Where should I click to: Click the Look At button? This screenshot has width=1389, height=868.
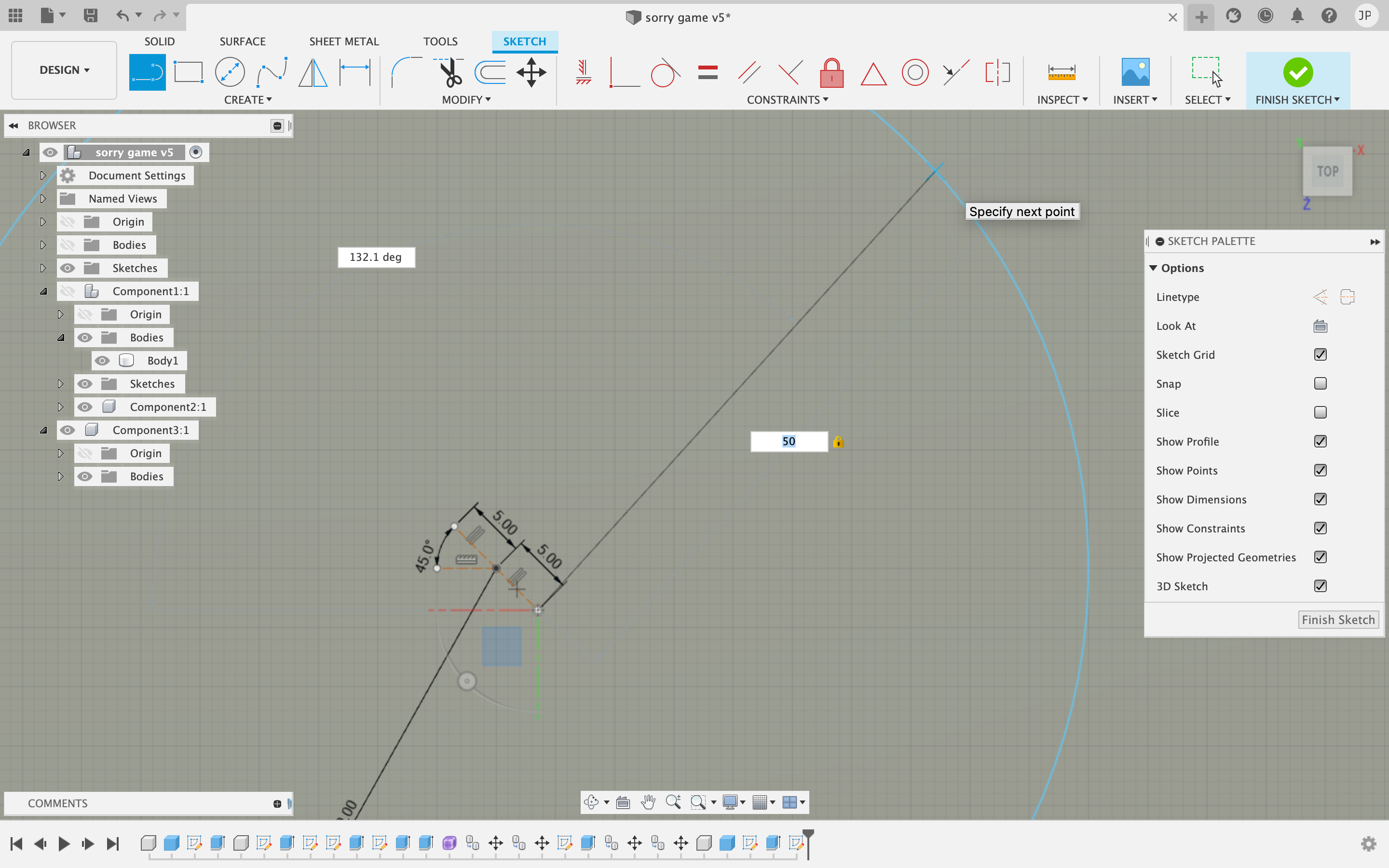(x=1320, y=326)
